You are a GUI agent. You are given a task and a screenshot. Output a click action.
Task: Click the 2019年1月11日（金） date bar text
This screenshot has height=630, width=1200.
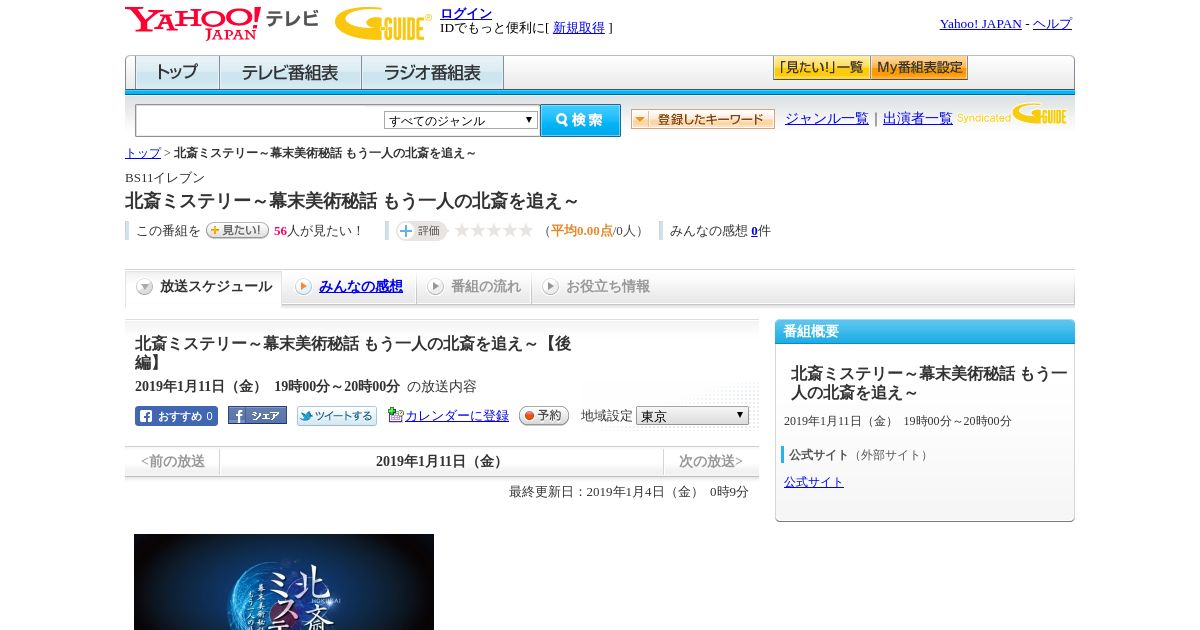[441, 462]
